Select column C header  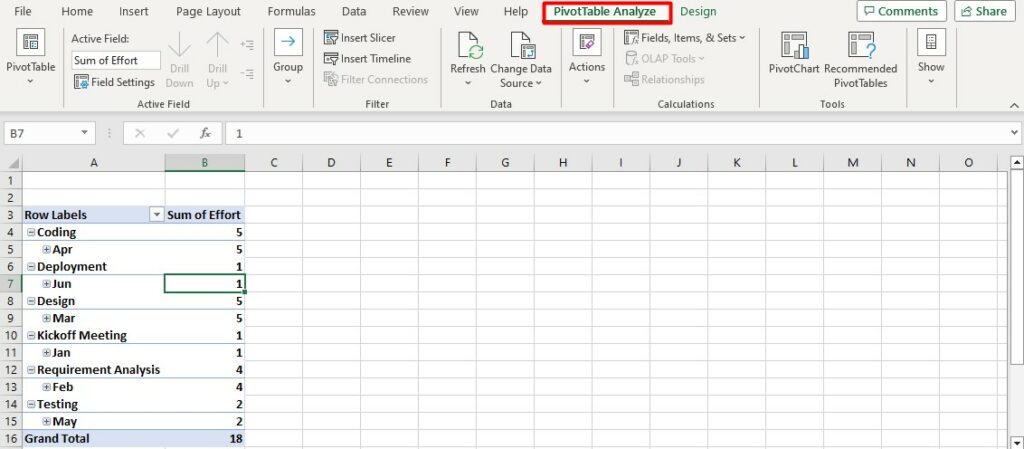[x=274, y=163]
